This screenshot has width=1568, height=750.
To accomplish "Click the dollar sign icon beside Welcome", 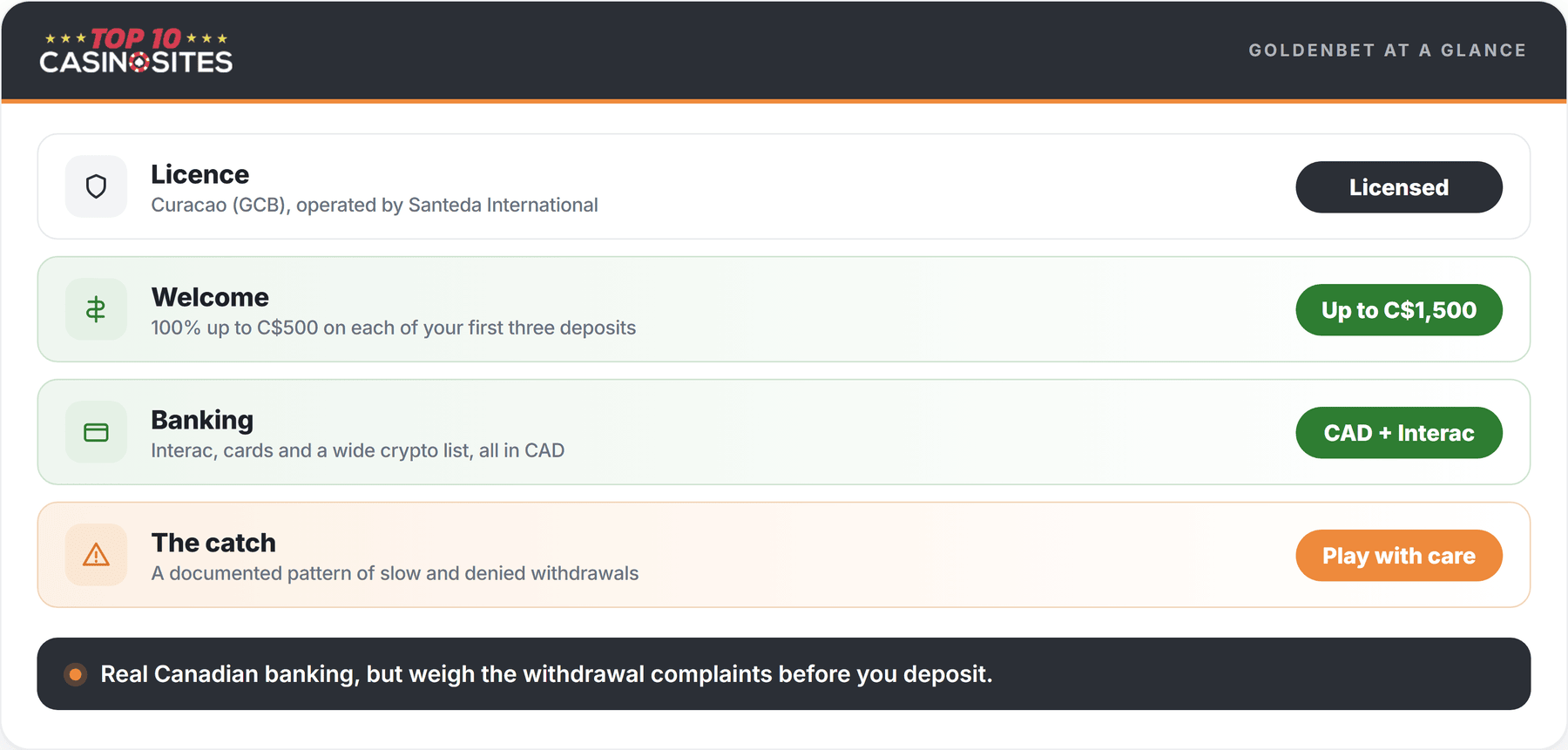I will pos(96,309).
